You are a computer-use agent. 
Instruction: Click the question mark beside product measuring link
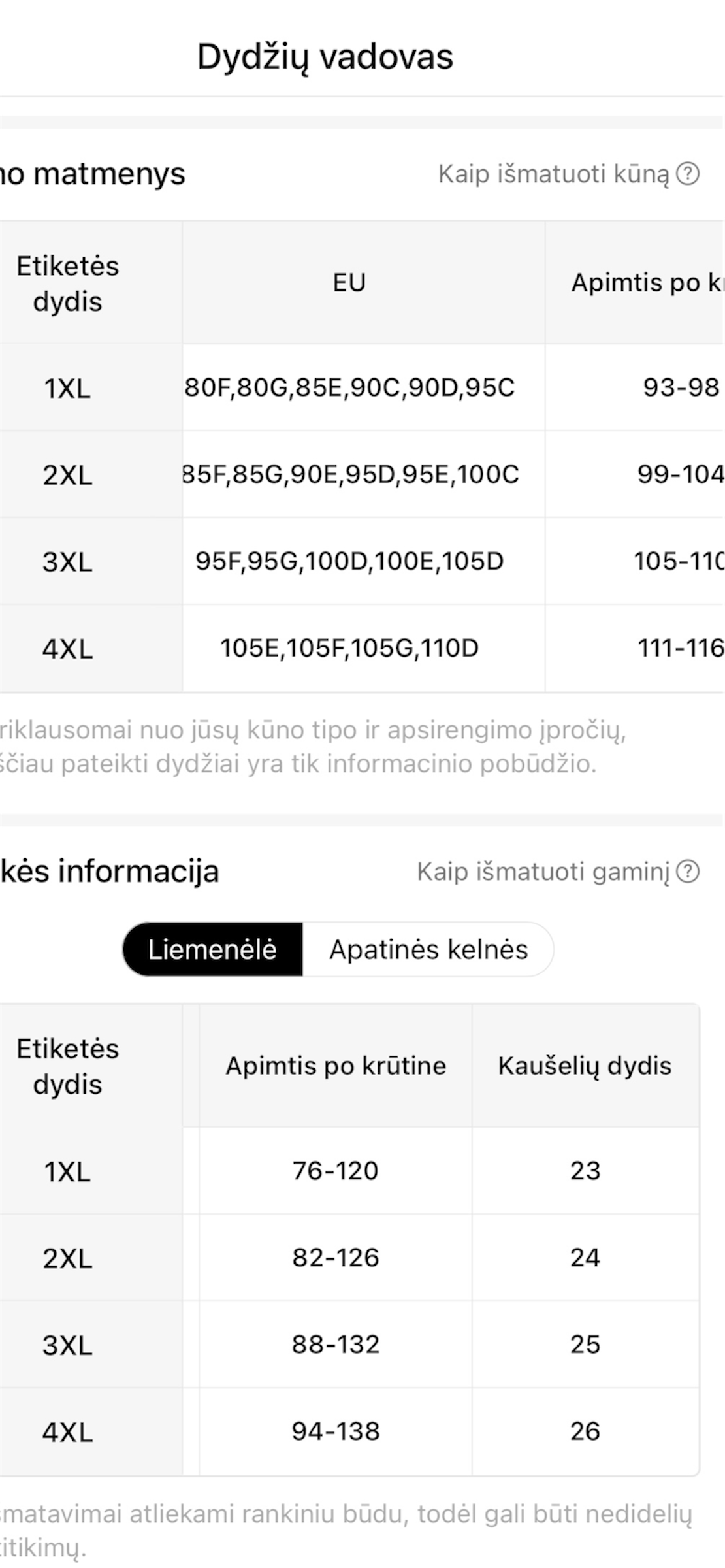pyautogui.click(x=686, y=871)
